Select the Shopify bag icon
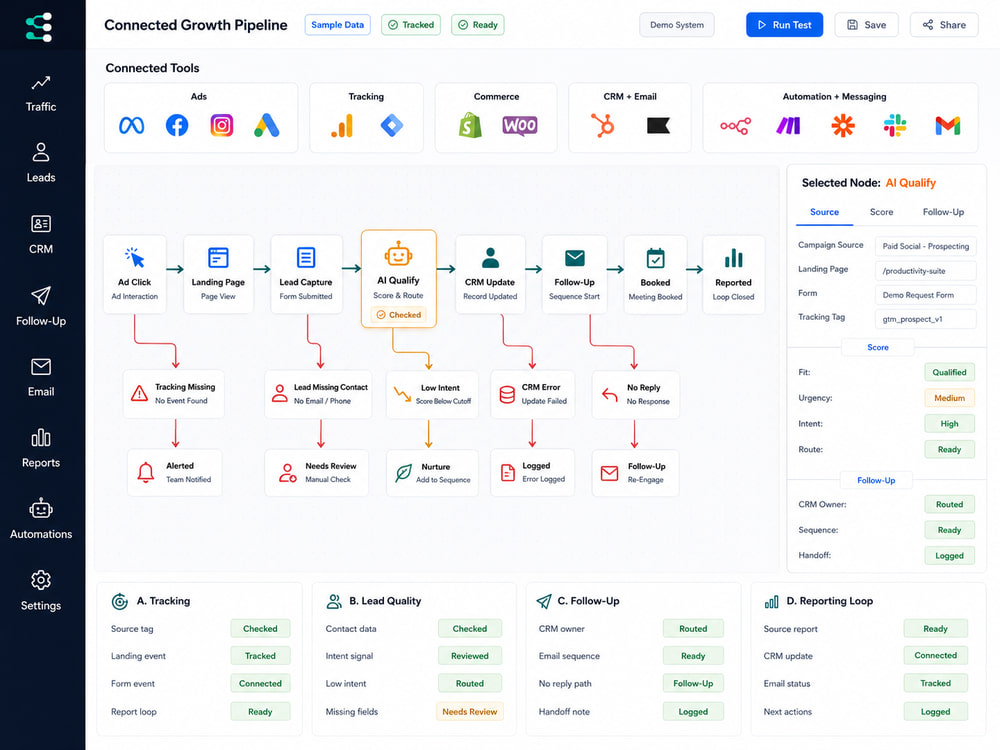1000x750 pixels. click(470, 125)
